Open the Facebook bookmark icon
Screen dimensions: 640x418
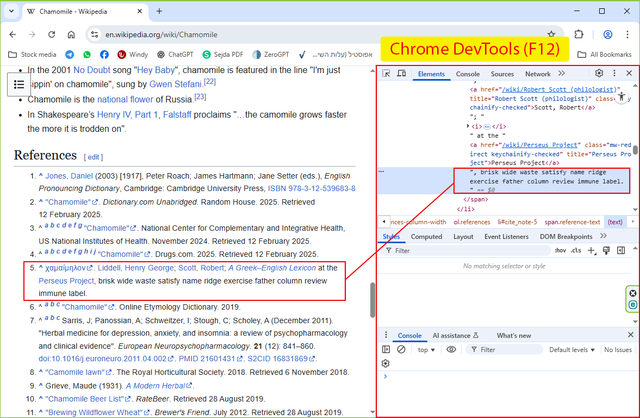104,54
